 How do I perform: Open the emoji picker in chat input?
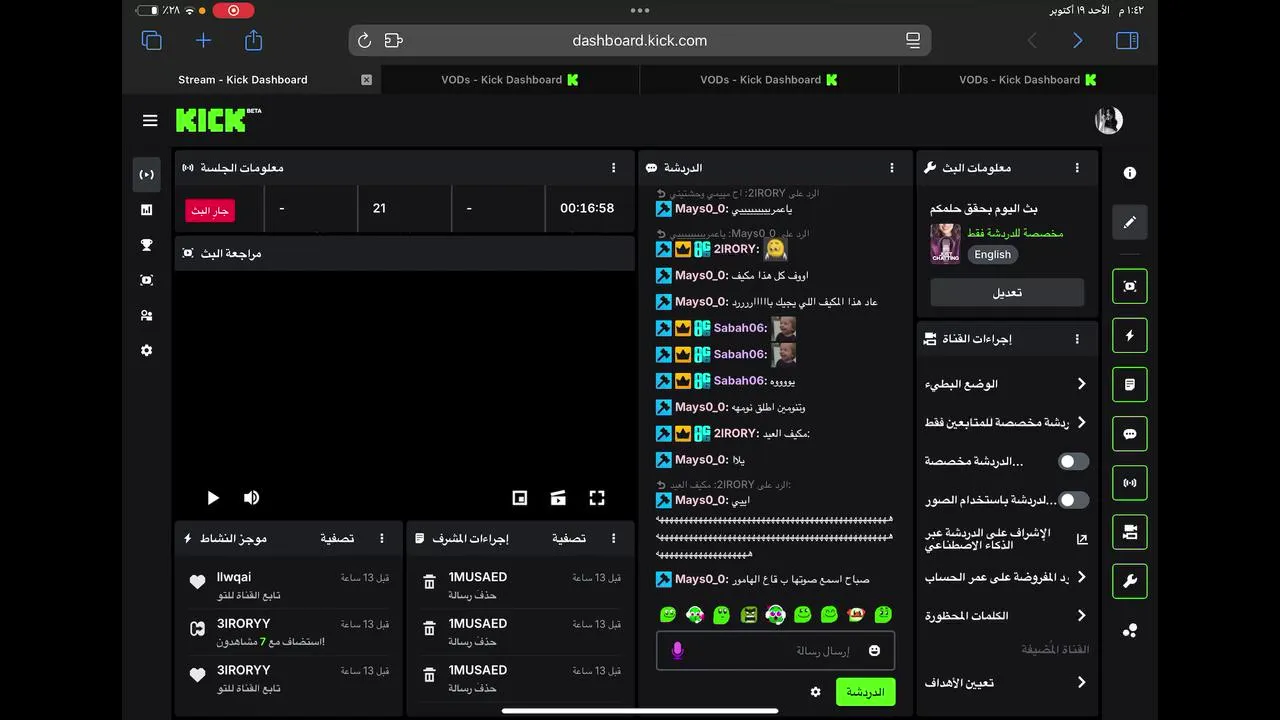[874, 651]
